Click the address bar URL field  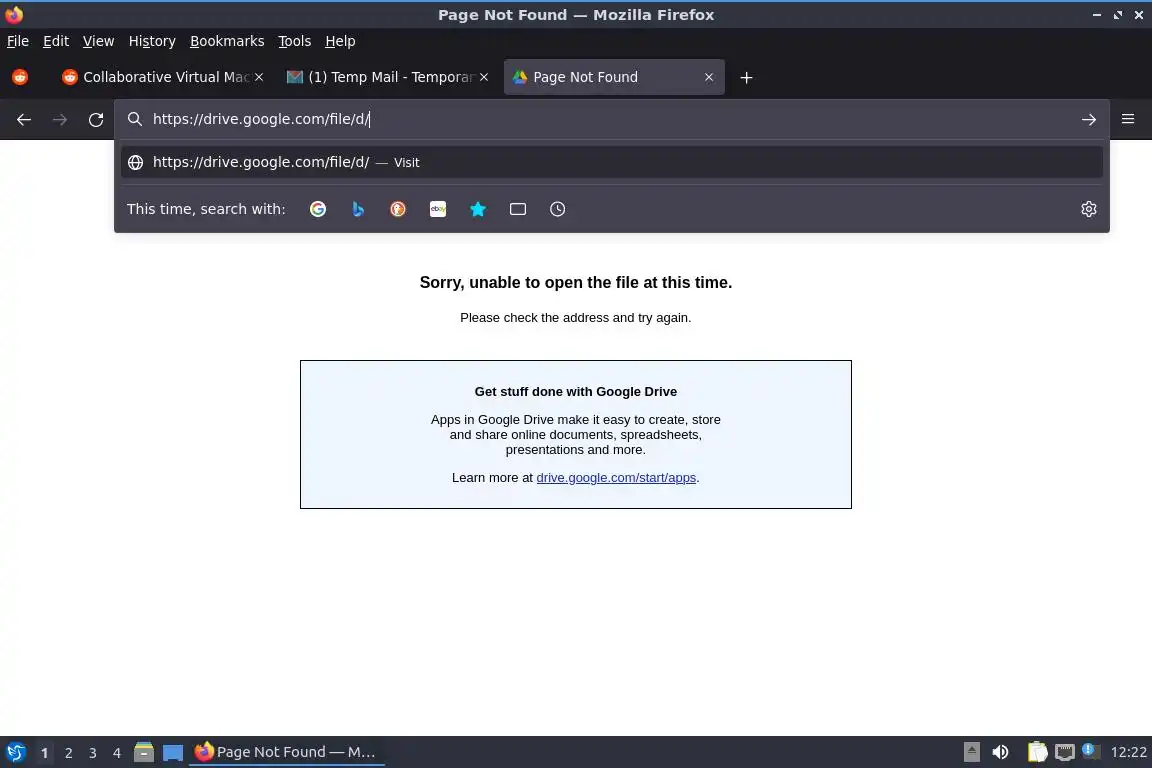pos(610,119)
